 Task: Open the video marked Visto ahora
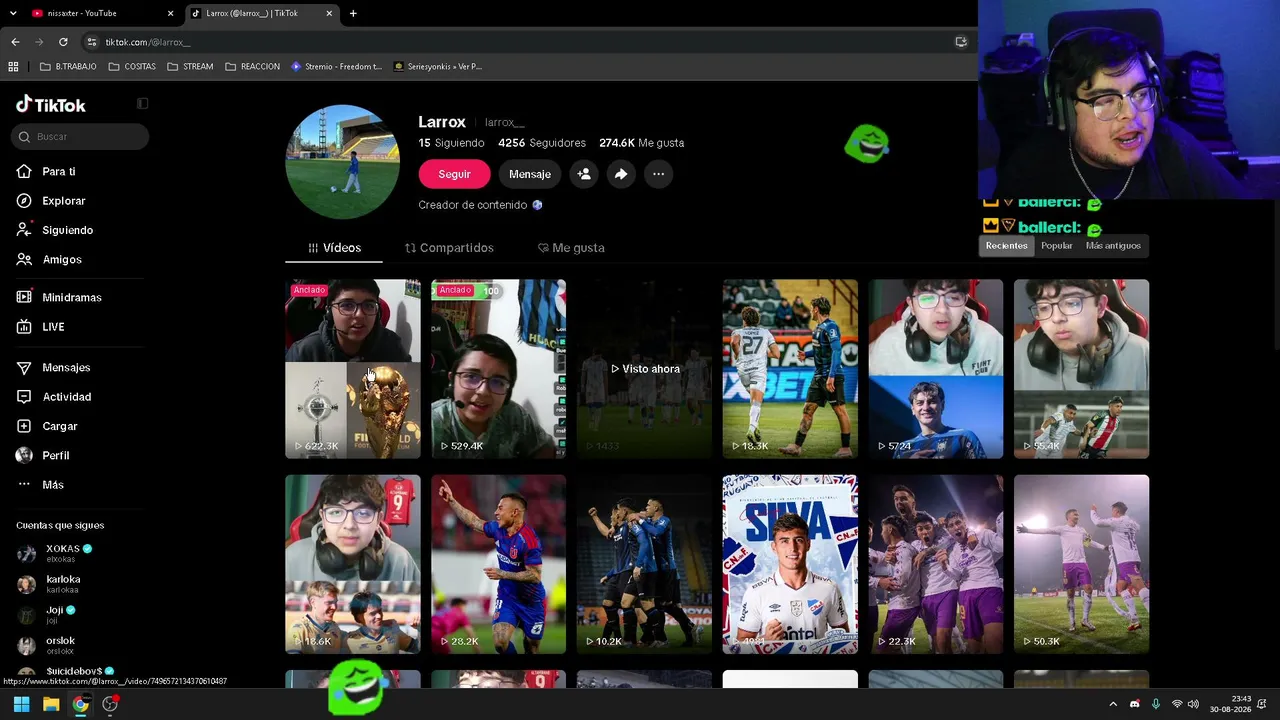point(645,369)
